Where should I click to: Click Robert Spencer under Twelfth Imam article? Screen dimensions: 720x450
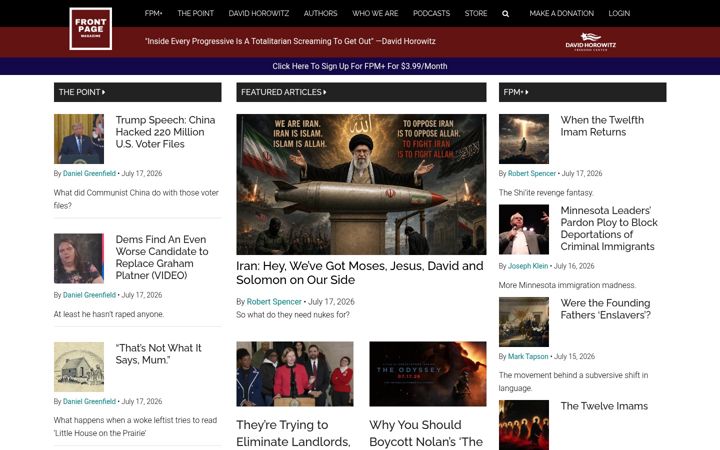532,174
